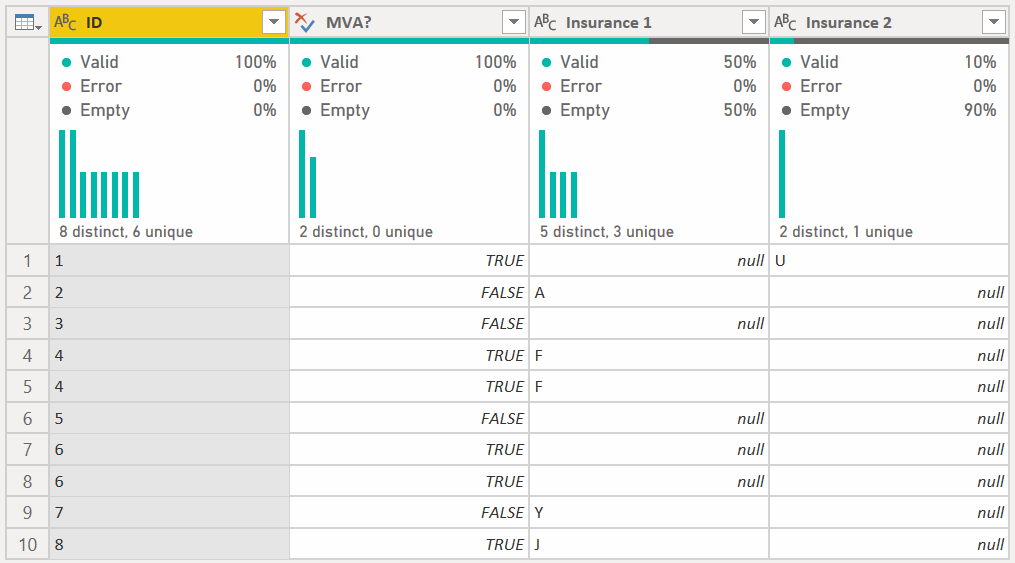This screenshot has height=563, width=1015.
Task: Open the Insurance 1 filter dropdown
Action: (x=753, y=23)
